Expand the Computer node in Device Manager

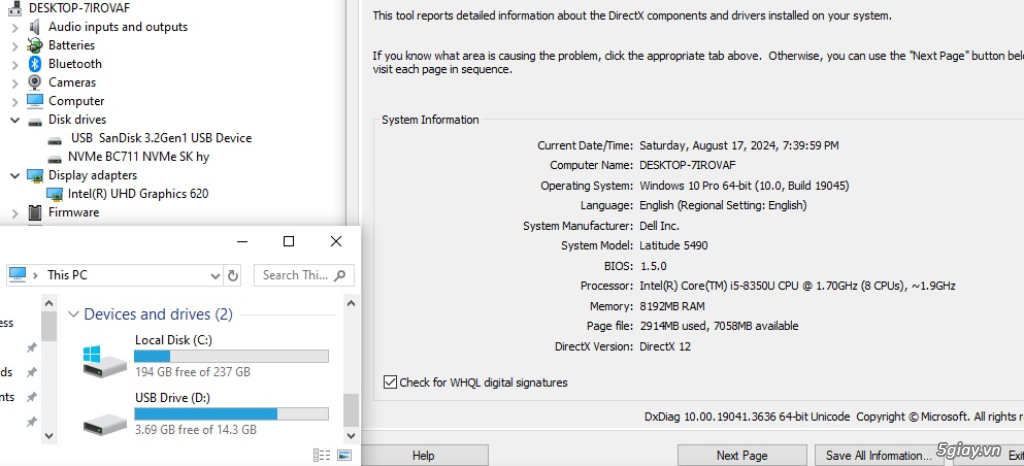coord(15,101)
